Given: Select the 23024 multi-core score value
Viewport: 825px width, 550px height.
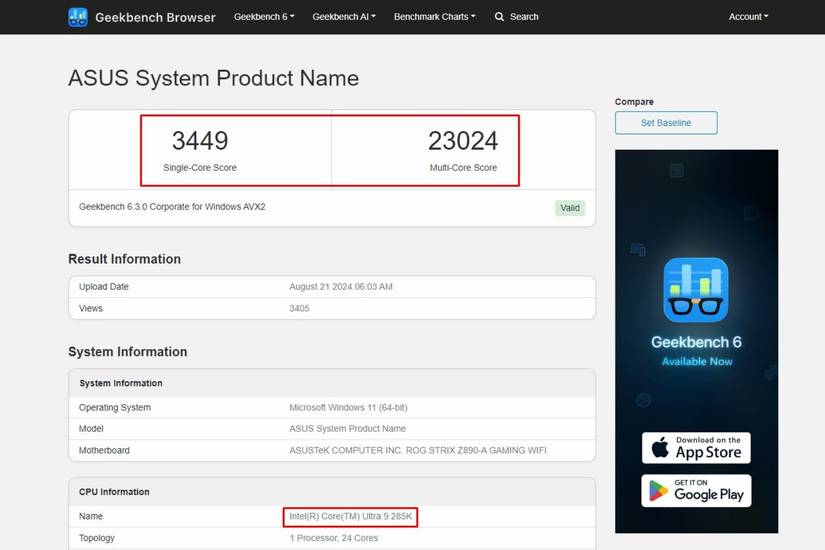Looking at the screenshot, I should coord(463,141).
